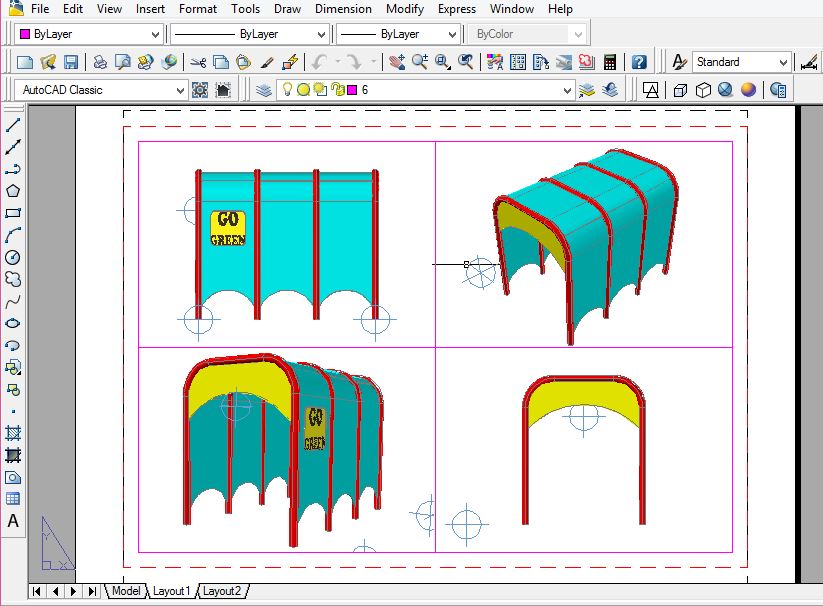Screen dimensions: 823x606
Task: Switch to the Layout2 tab
Action: click(x=221, y=591)
